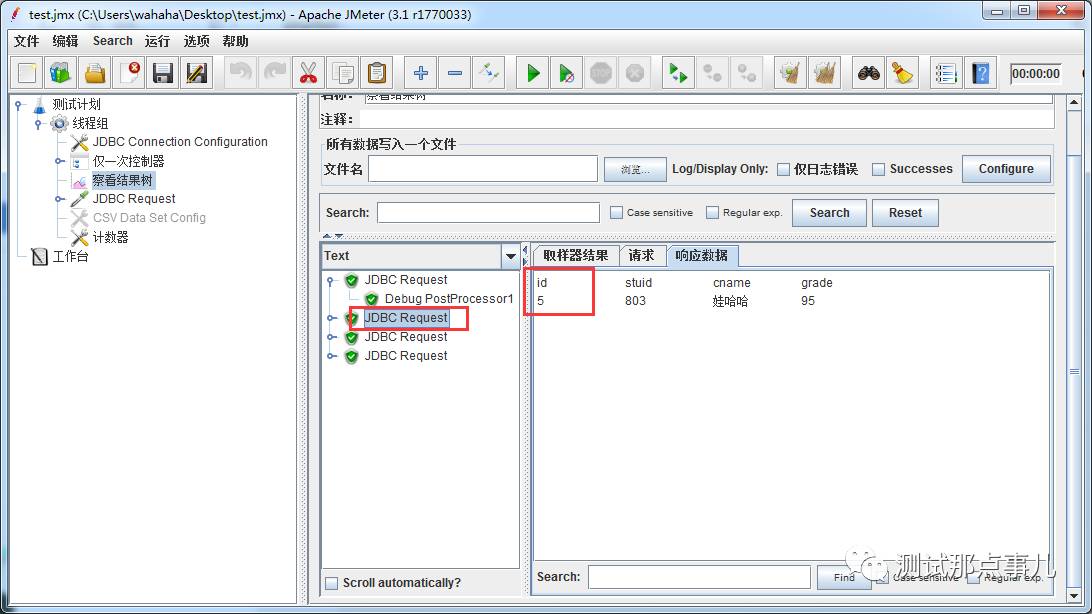Toggle the upper Case sensitive checkbox
Viewport: 1092px width, 614px height.
(616, 212)
